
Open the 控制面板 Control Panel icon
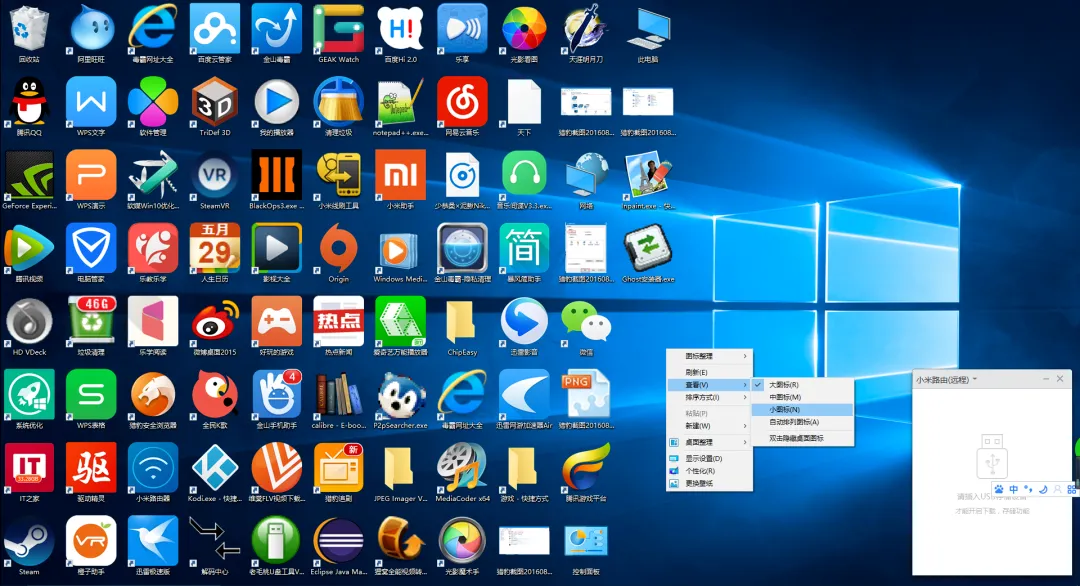(586, 548)
